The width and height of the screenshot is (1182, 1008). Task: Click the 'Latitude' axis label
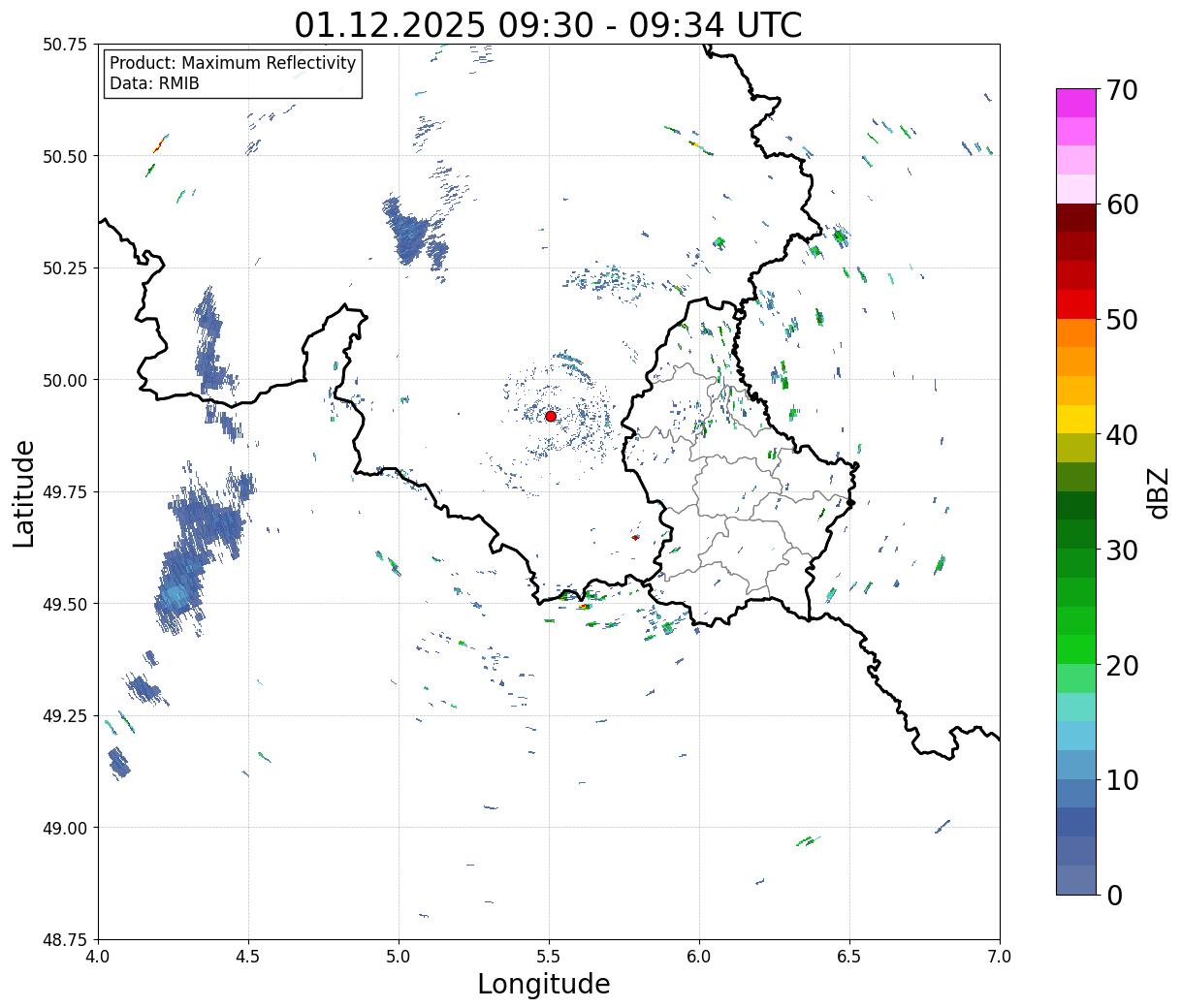pos(24,492)
